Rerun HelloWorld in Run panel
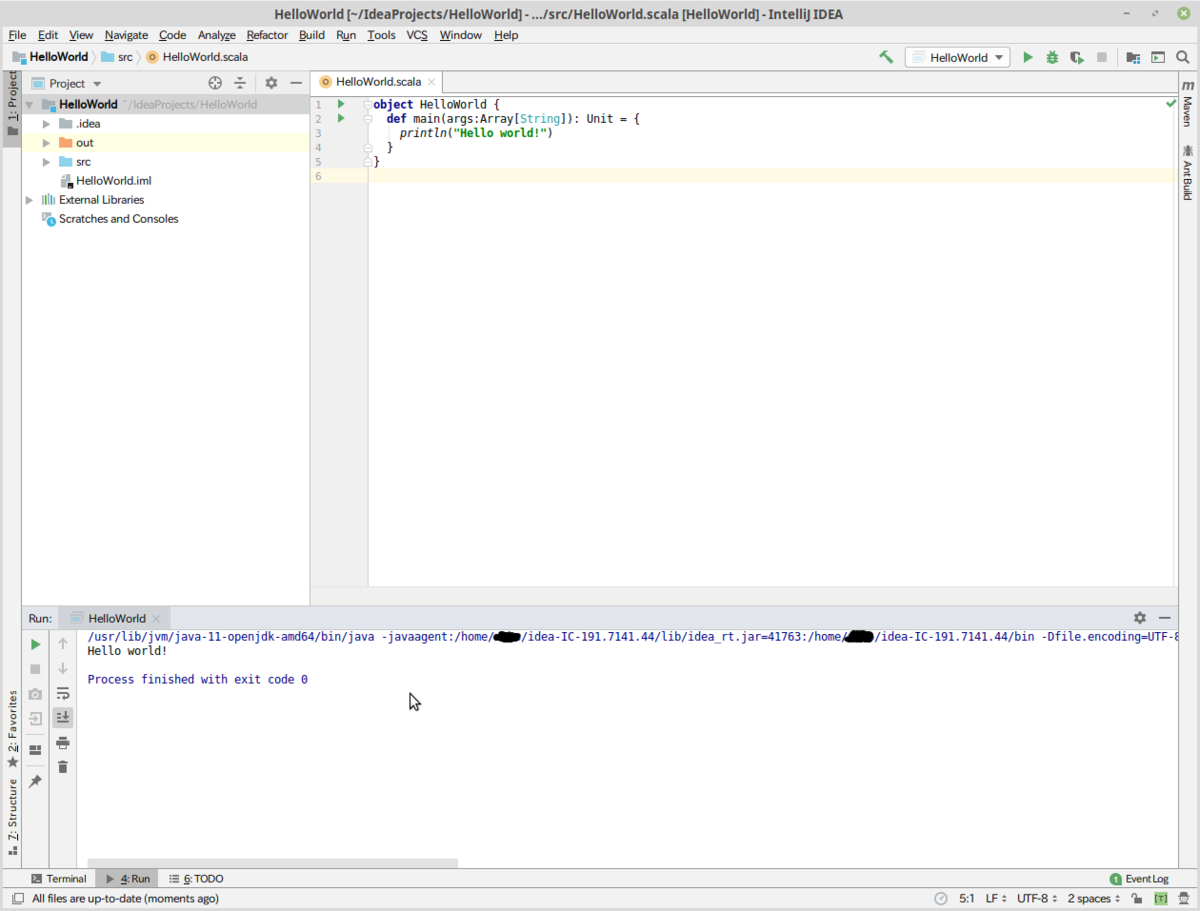 (35, 644)
